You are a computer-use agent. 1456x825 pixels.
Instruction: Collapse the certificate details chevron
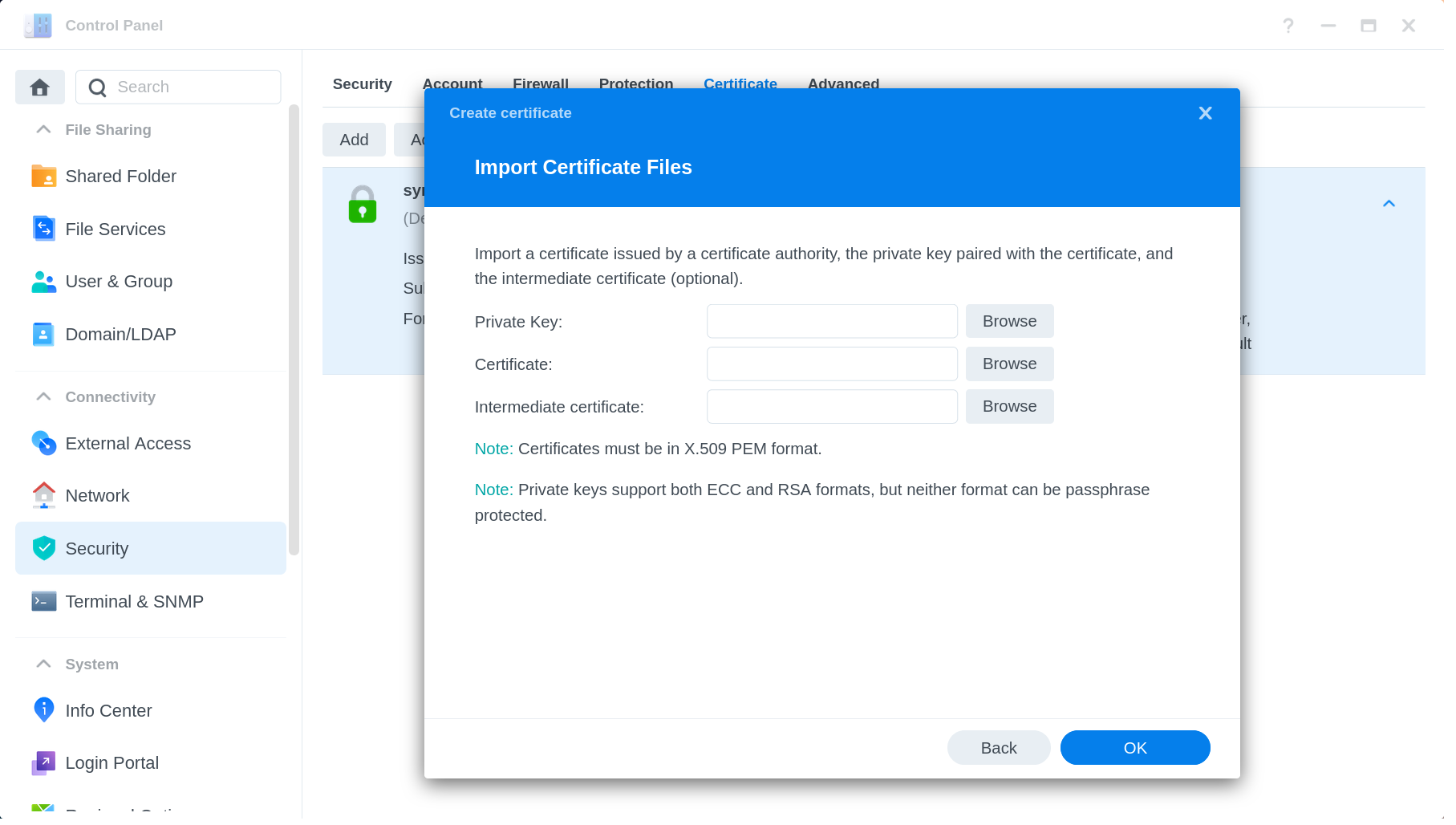pos(1389,204)
